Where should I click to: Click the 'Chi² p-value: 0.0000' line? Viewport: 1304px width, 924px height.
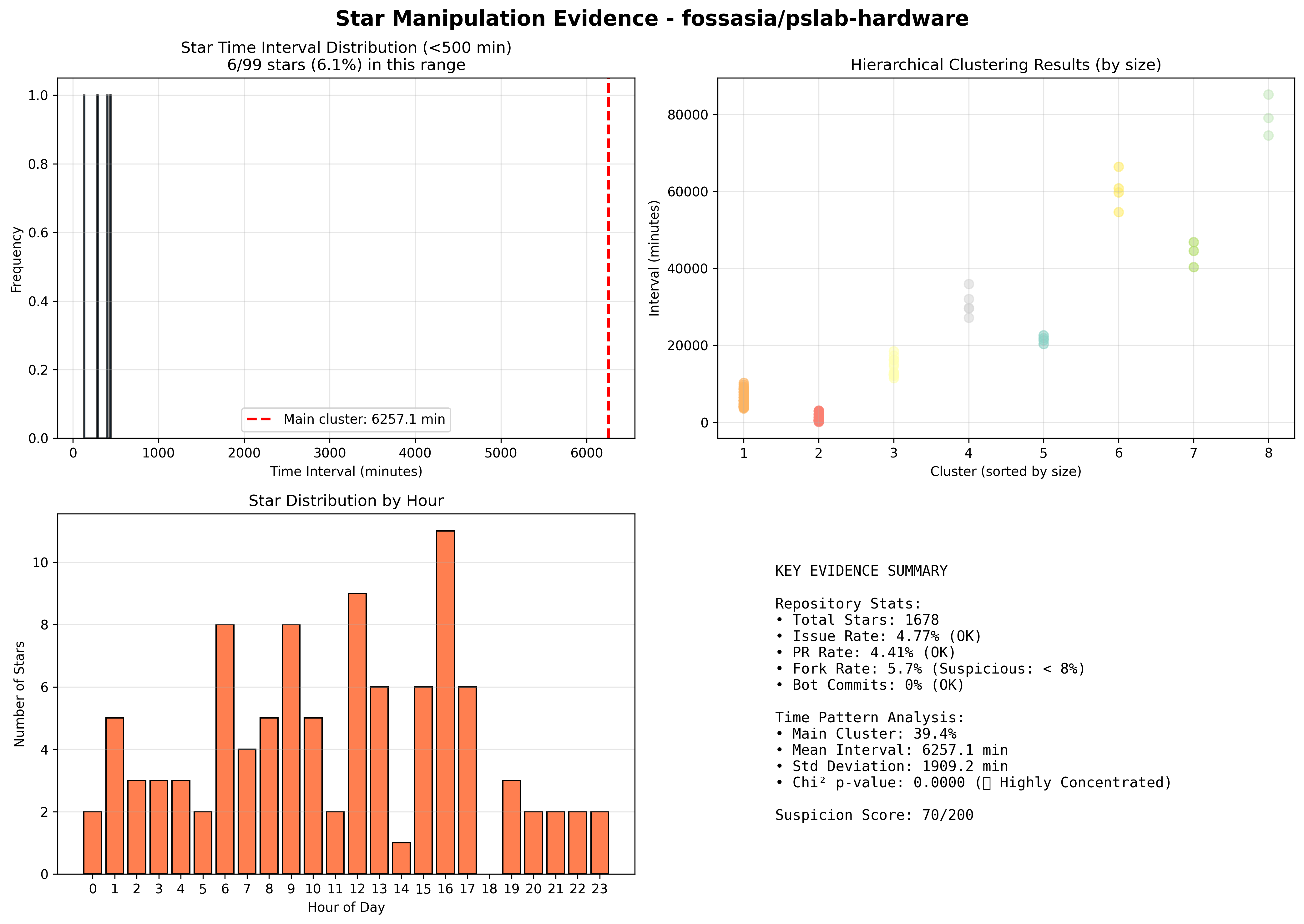pos(973,783)
